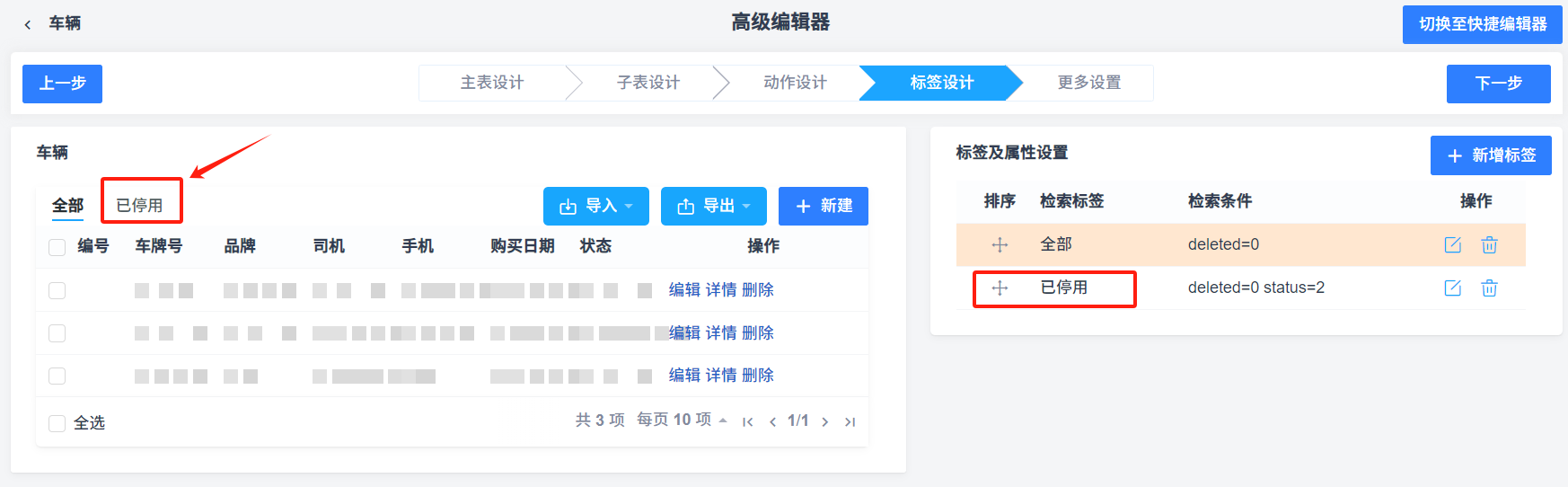Go to last page in pagination
The height and width of the screenshot is (487, 1568).
[850, 421]
